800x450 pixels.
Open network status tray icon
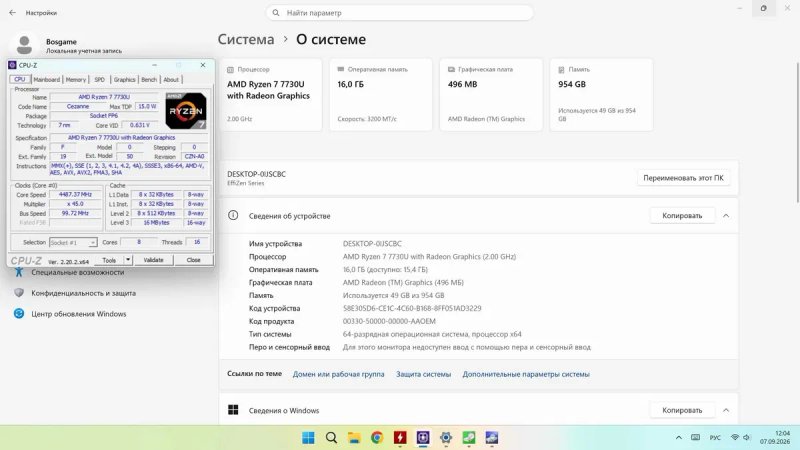click(x=735, y=438)
